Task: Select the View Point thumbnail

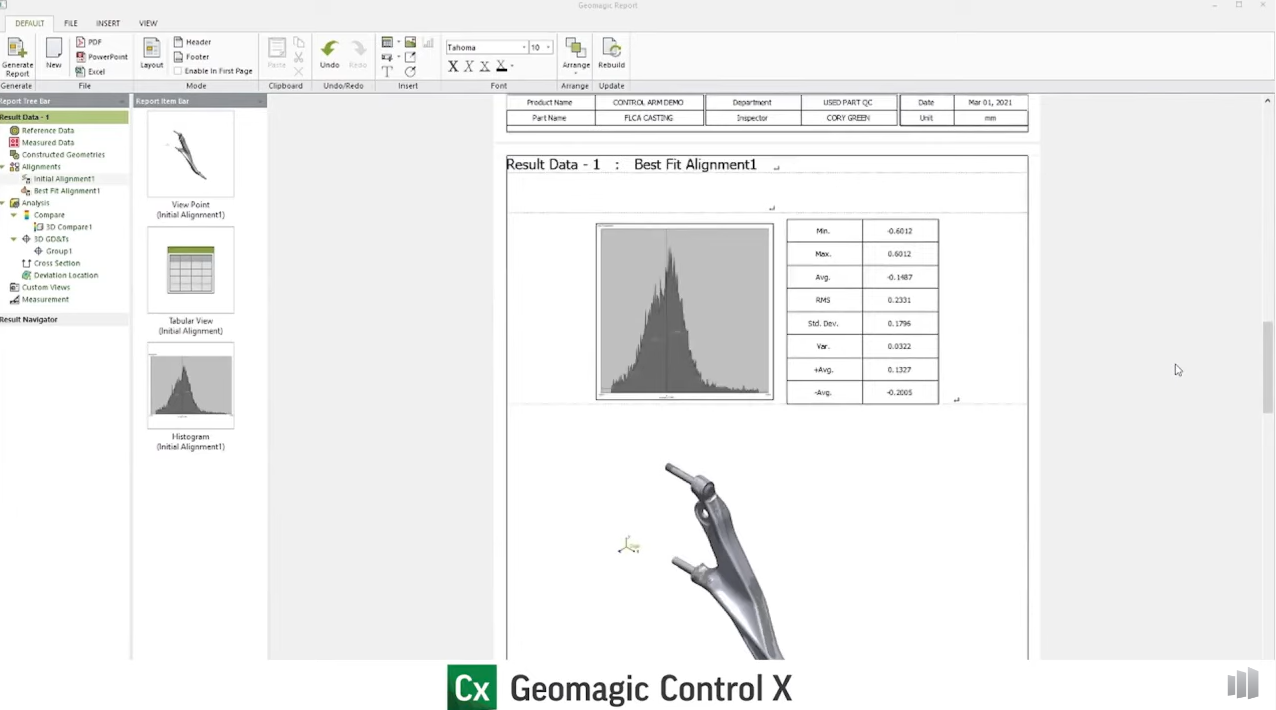Action: click(190, 154)
